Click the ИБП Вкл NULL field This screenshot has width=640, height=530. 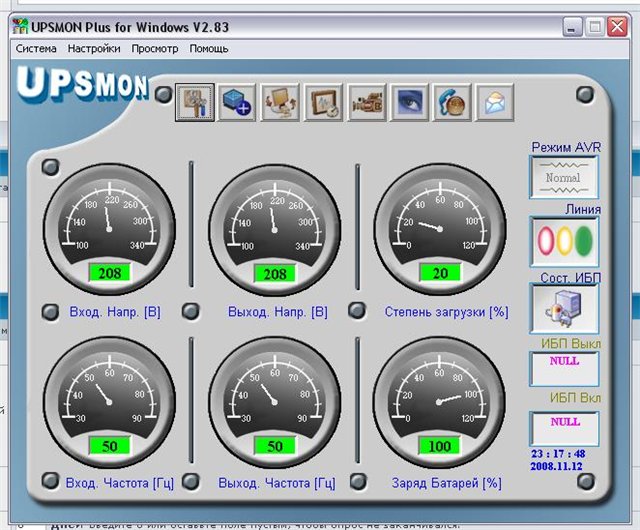coord(564,426)
